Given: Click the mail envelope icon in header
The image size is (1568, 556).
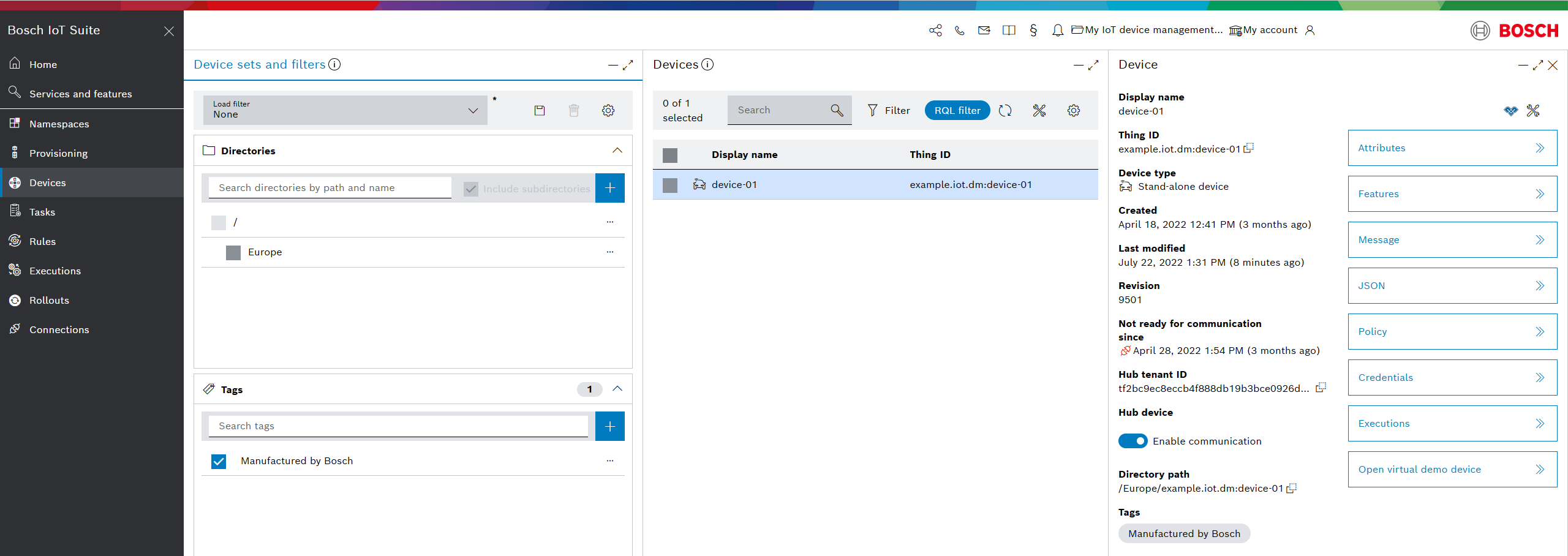Looking at the screenshot, I should [x=984, y=30].
